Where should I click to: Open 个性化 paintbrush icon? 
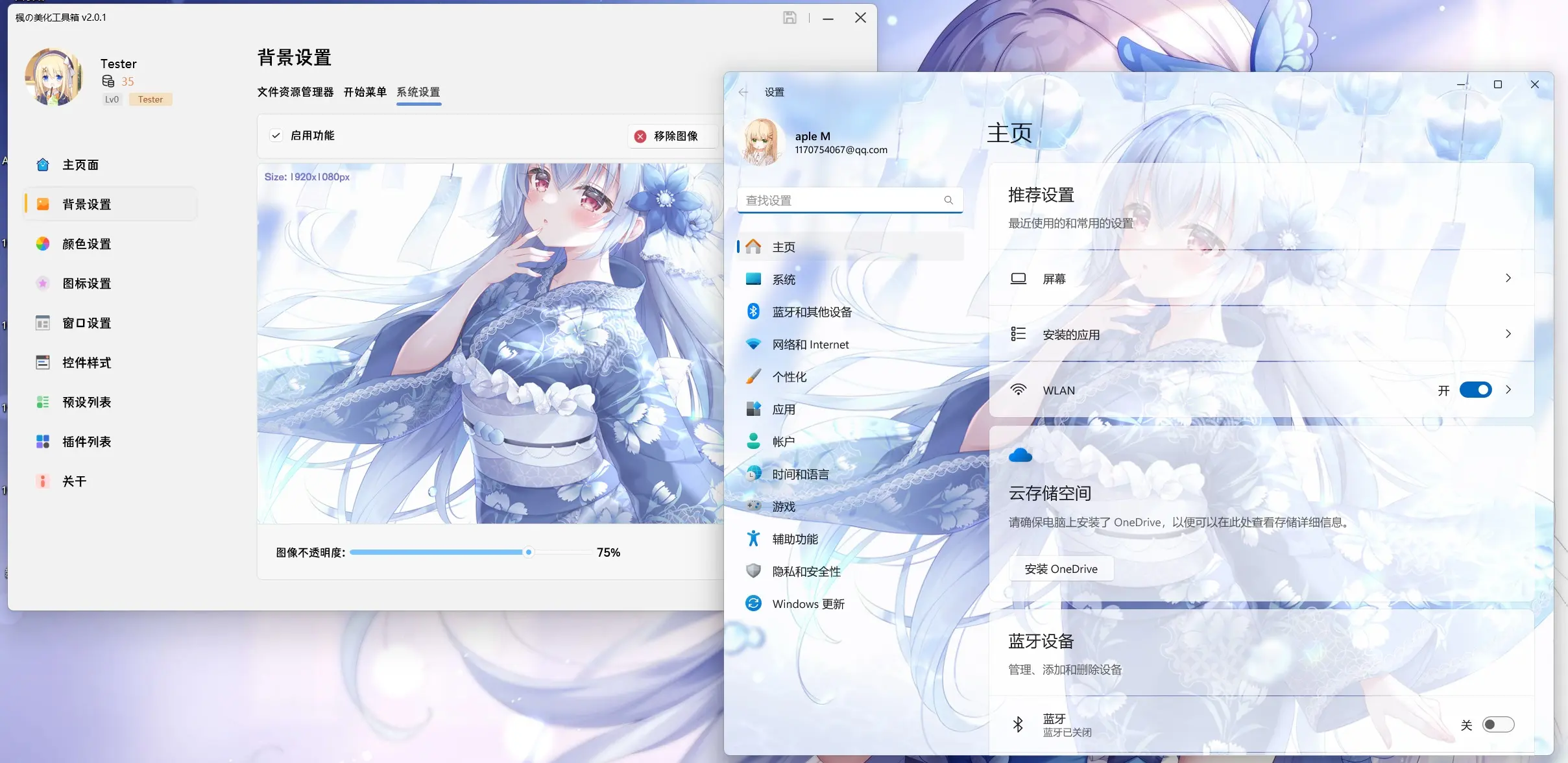753,377
